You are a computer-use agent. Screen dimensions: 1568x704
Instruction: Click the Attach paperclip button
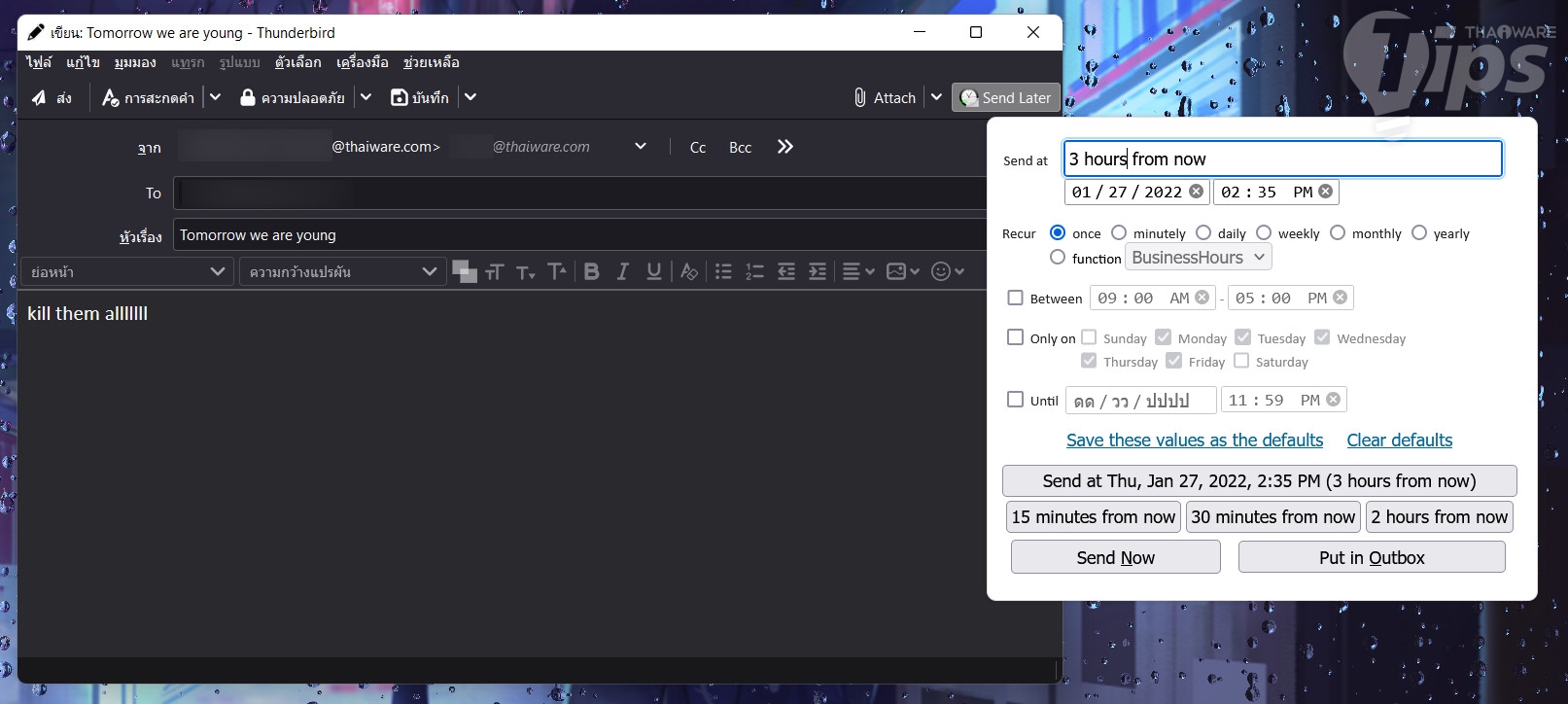(x=885, y=97)
